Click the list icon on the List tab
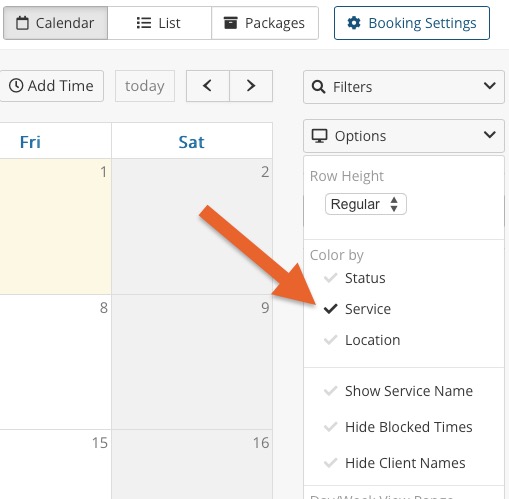This screenshot has width=509, height=499. click(x=144, y=23)
